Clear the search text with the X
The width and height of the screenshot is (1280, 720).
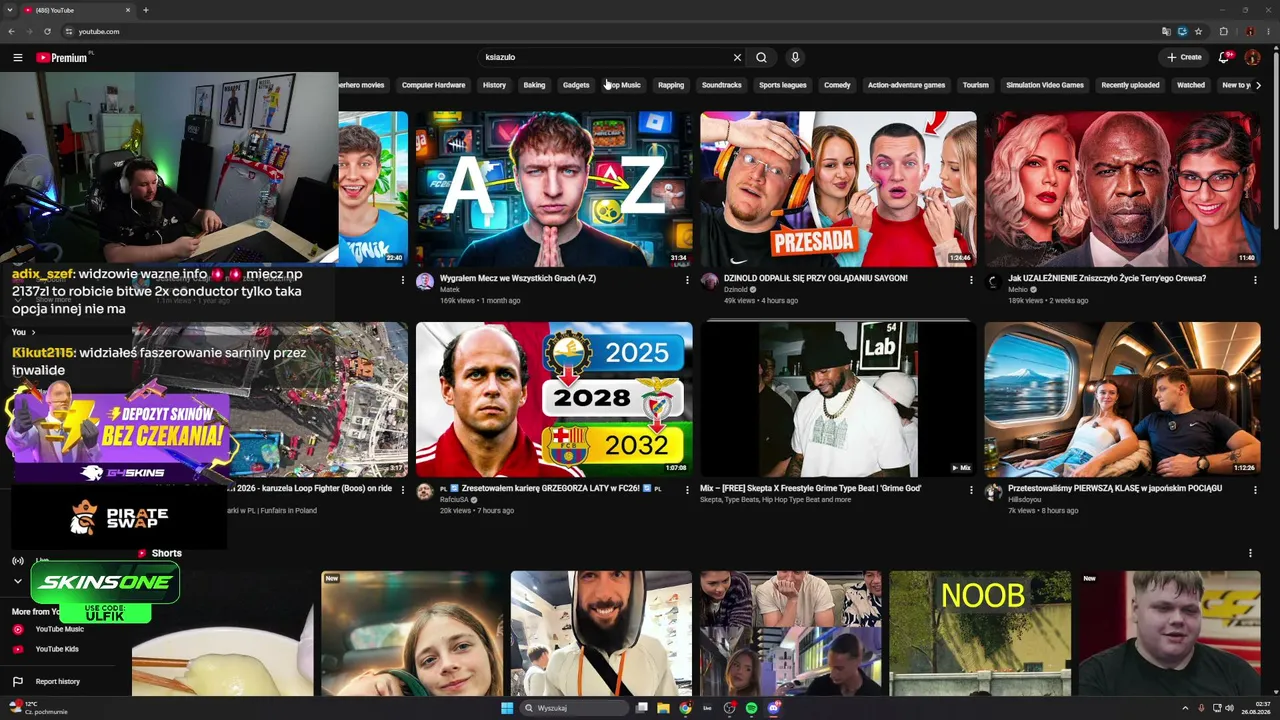[737, 57]
